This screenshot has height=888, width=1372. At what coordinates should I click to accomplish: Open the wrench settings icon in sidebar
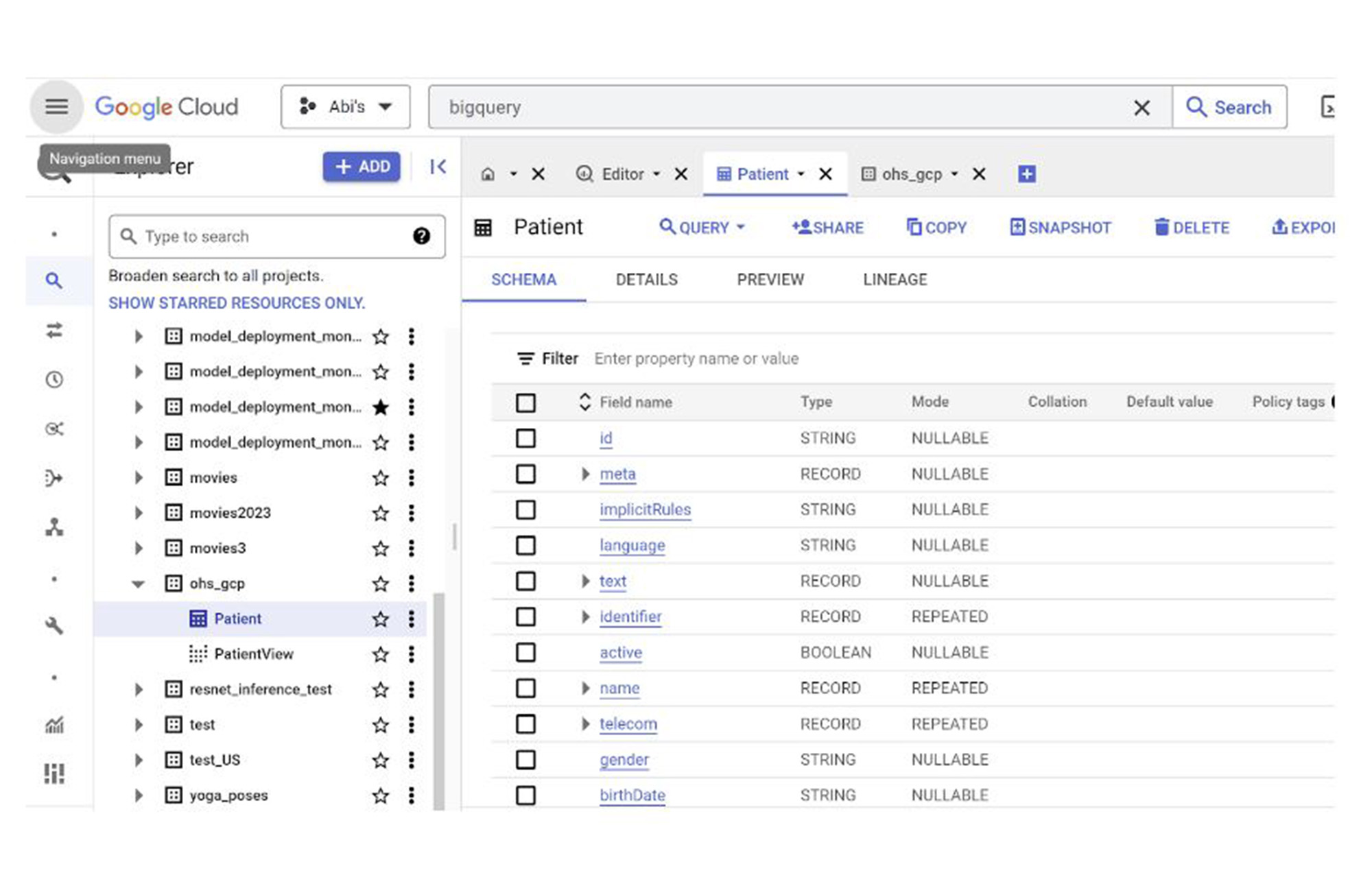coord(54,625)
